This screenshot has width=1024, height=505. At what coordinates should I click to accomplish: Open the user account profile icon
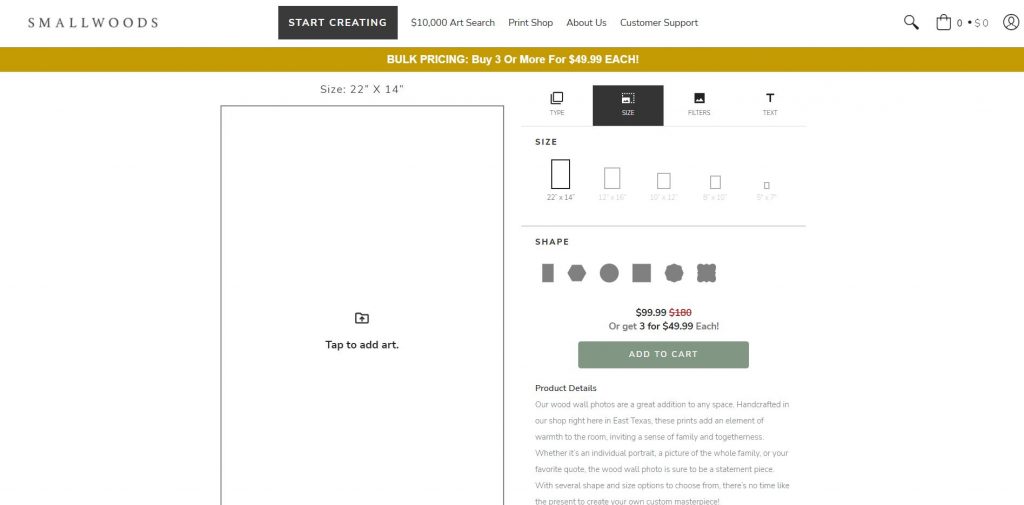pyautogui.click(x=1011, y=22)
